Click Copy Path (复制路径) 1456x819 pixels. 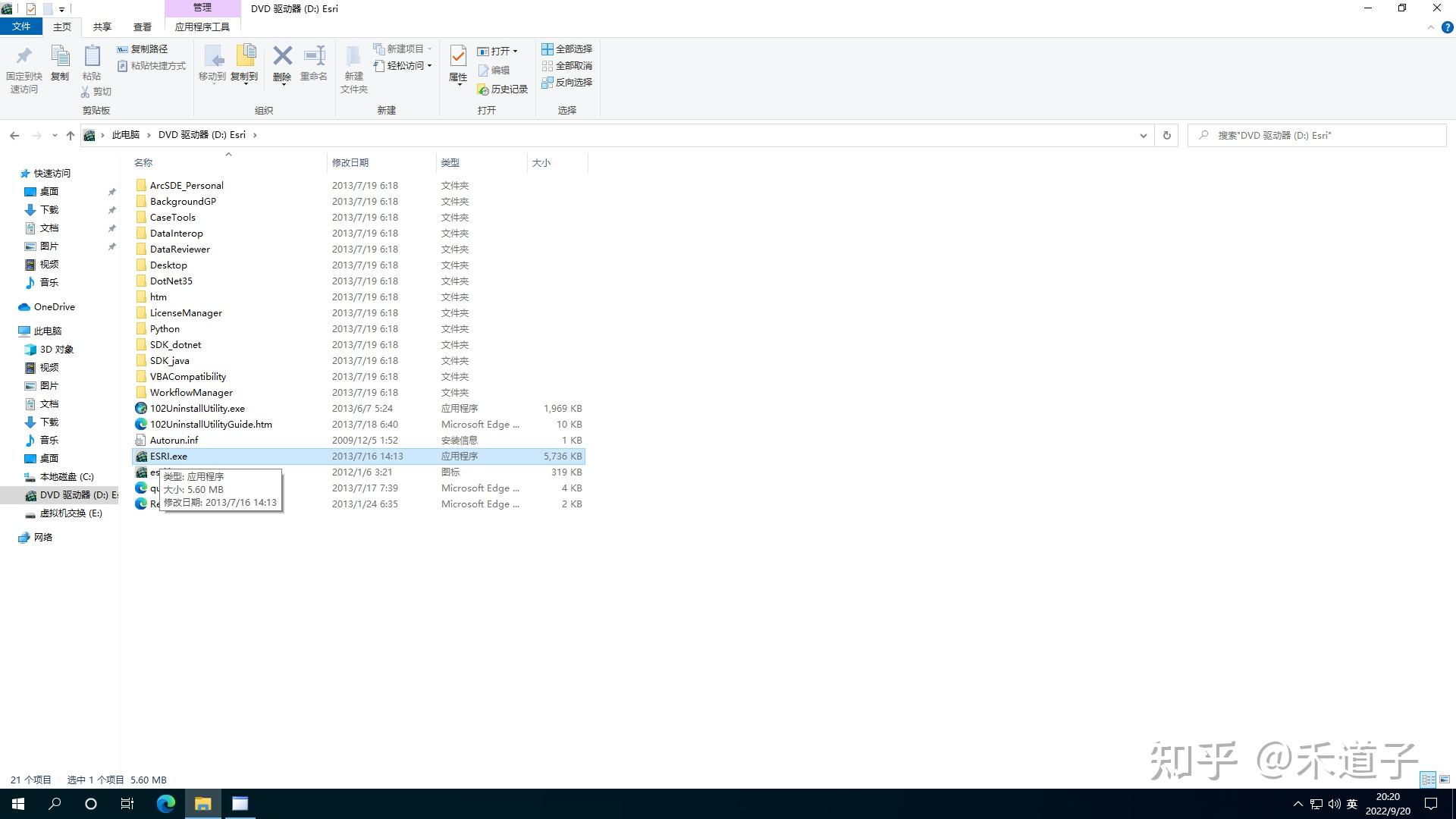click(x=143, y=49)
